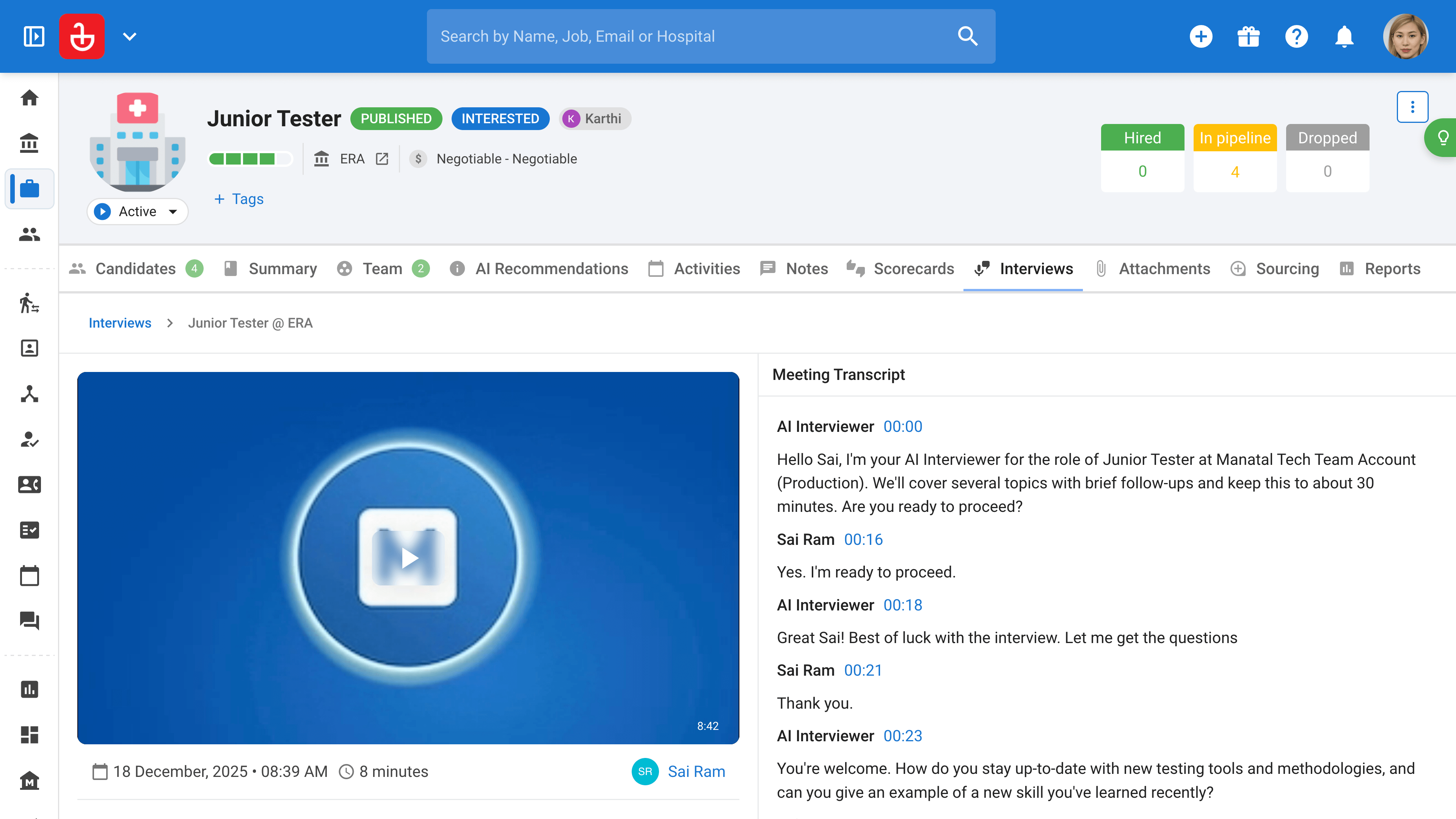Open the Active status dropdown
Viewport: 1456px width, 819px height.
(137, 212)
